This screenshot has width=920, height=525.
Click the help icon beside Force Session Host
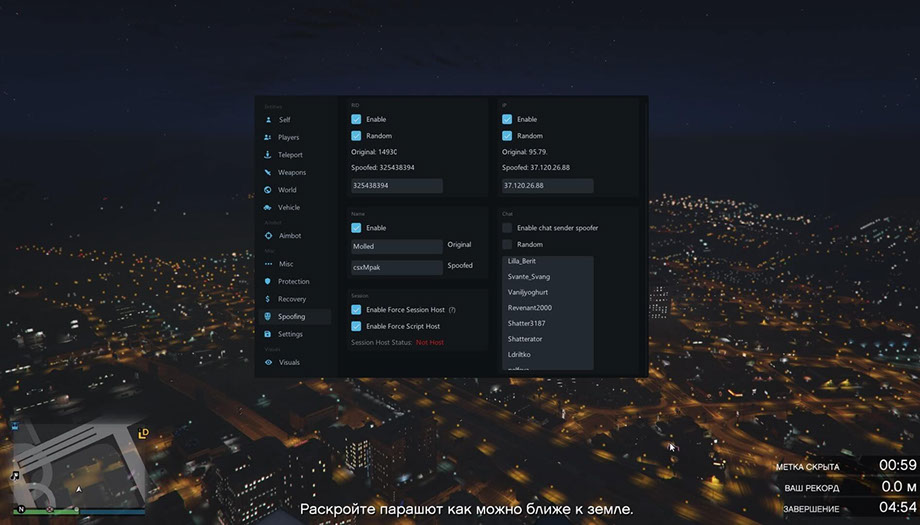point(452,310)
